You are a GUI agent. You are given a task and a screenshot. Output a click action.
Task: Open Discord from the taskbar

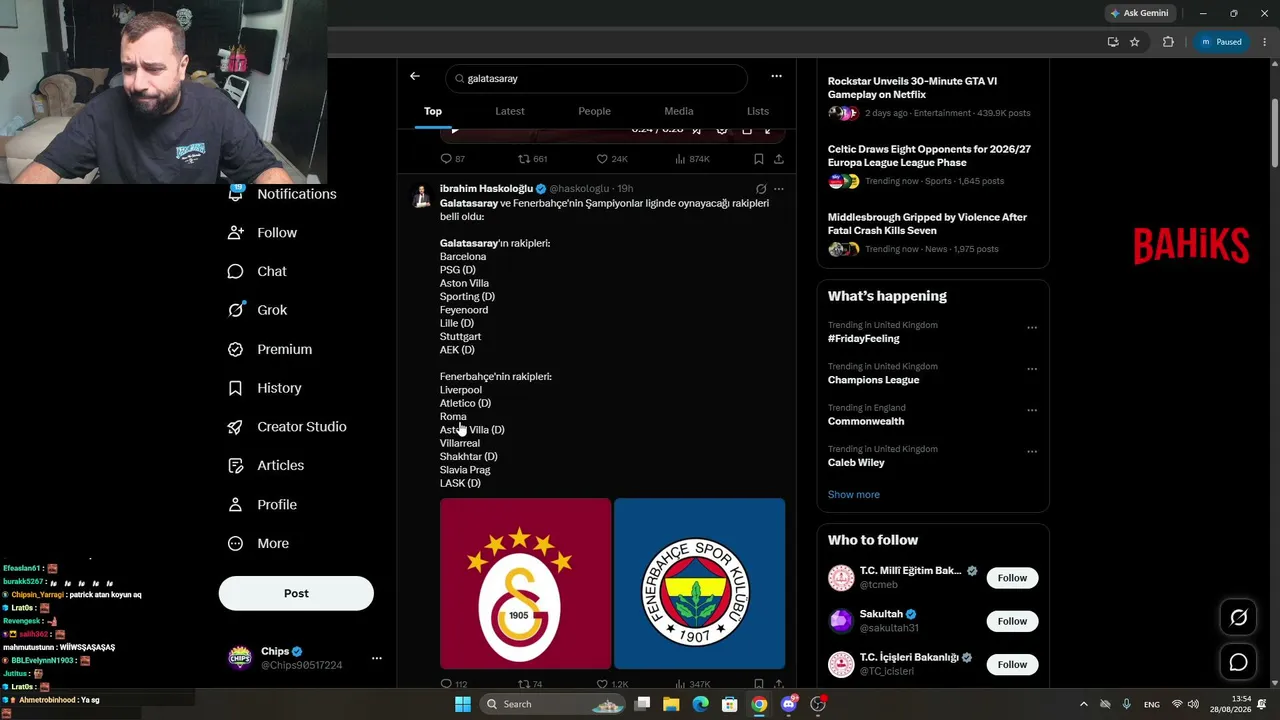pyautogui.click(x=789, y=704)
